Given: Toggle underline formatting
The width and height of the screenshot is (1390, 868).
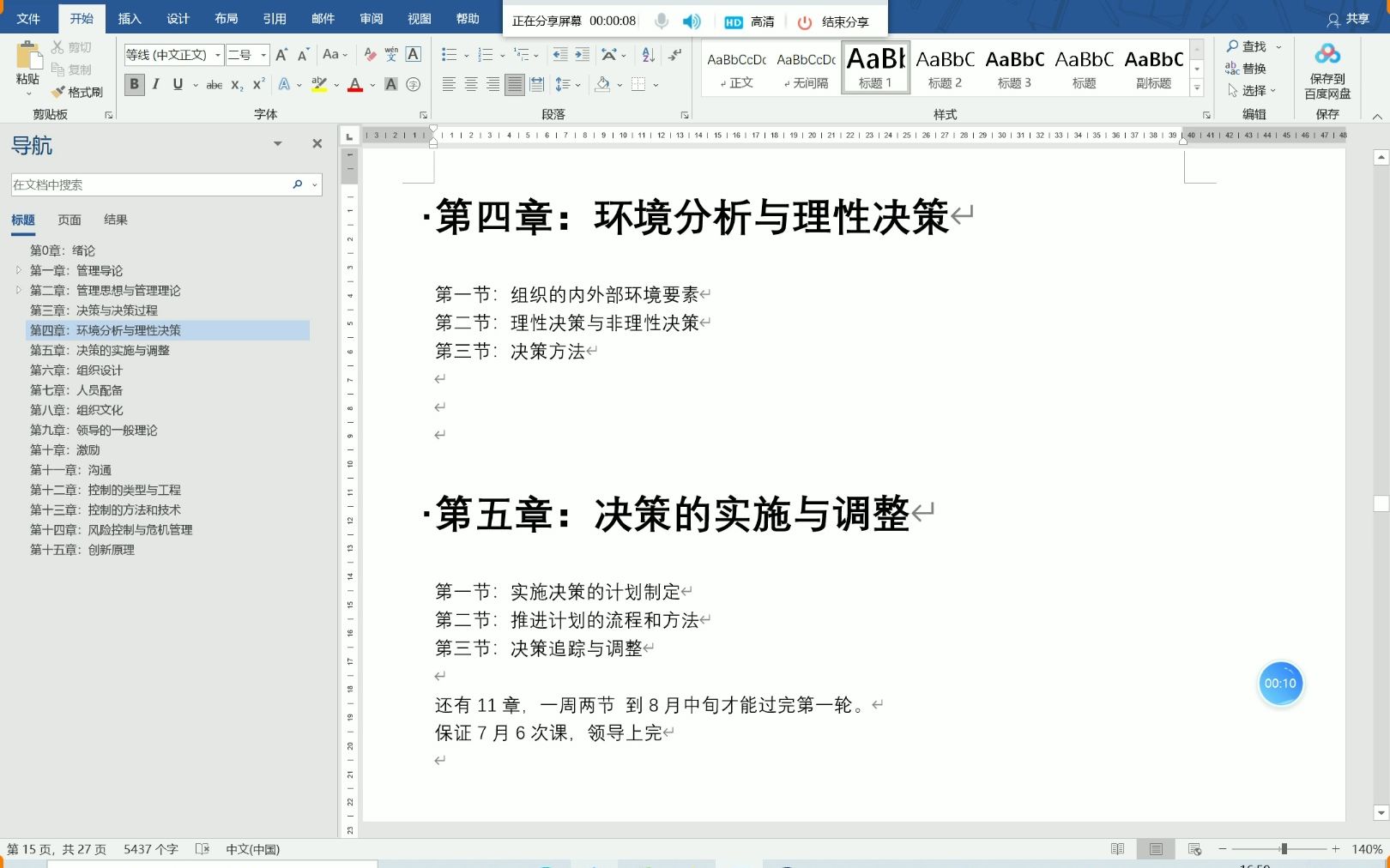Looking at the screenshot, I should (178, 84).
